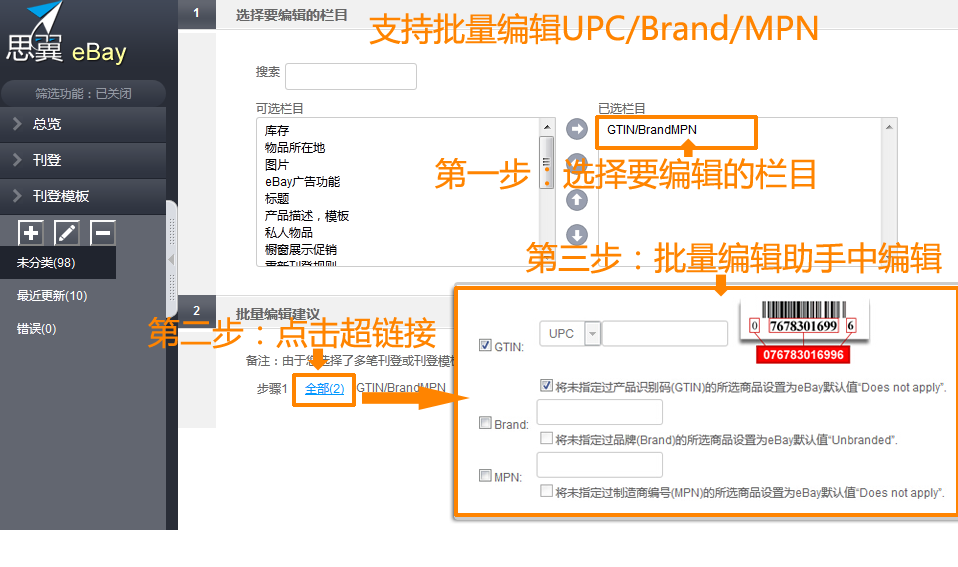Select 图片 in available columns
958x567 pixels.
click(276, 165)
